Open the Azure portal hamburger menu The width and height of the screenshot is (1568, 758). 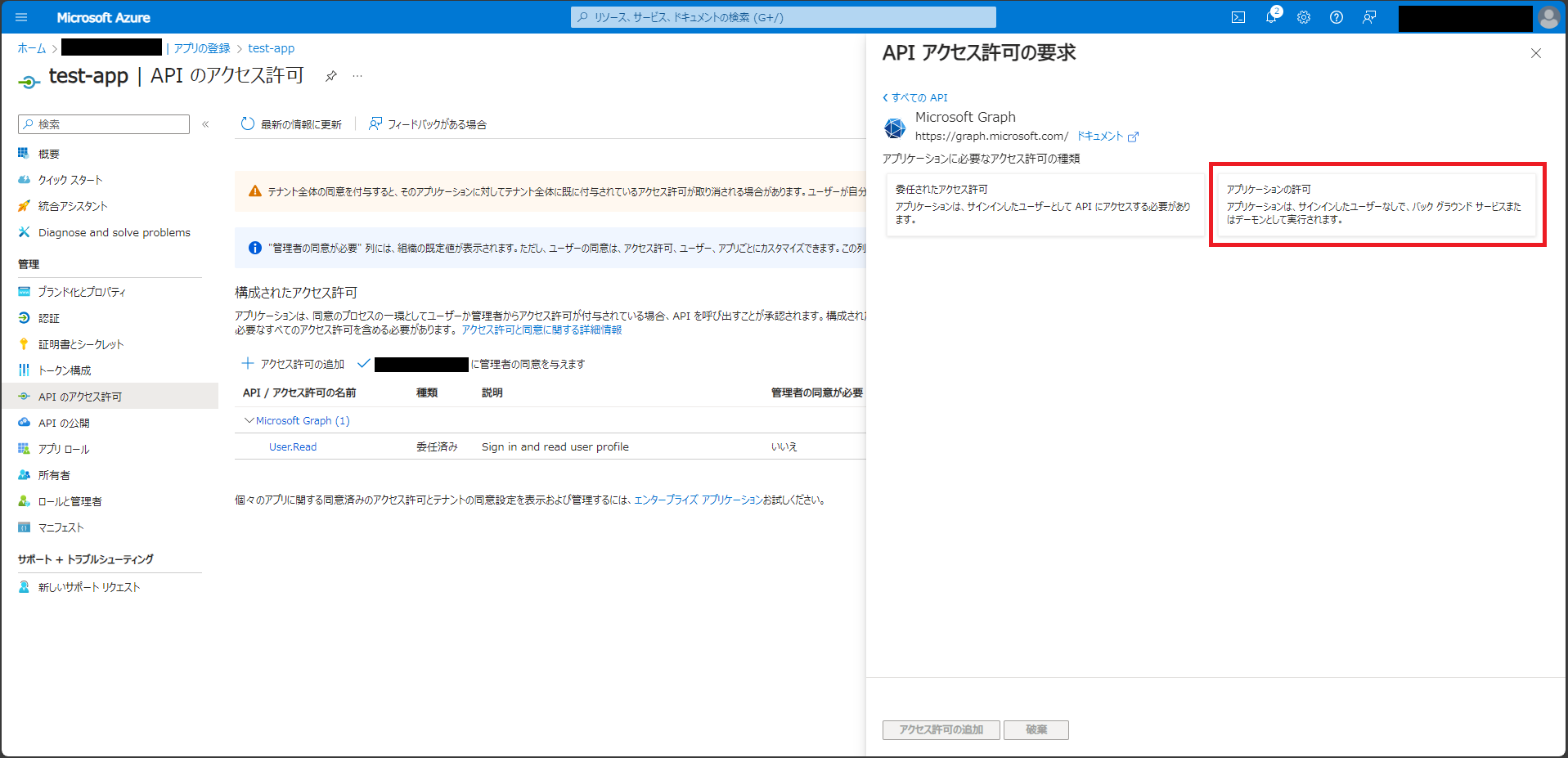point(21,17)
